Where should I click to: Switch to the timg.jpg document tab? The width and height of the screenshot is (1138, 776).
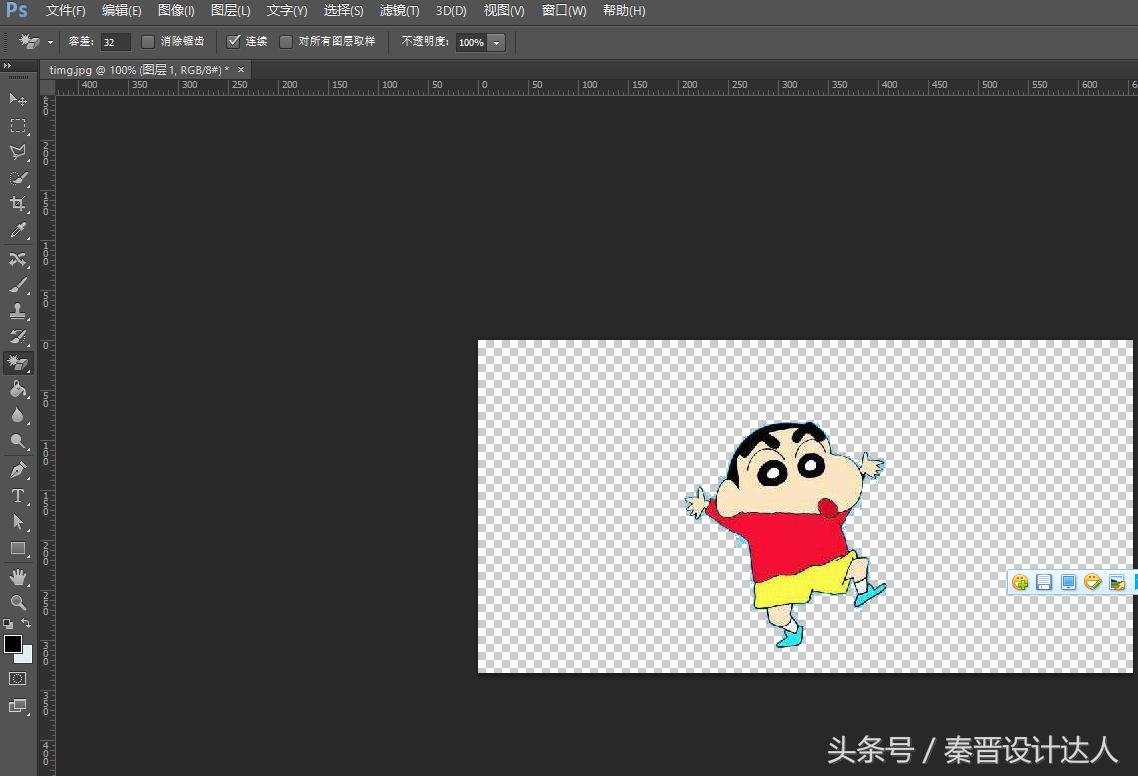tap(135, 70)
